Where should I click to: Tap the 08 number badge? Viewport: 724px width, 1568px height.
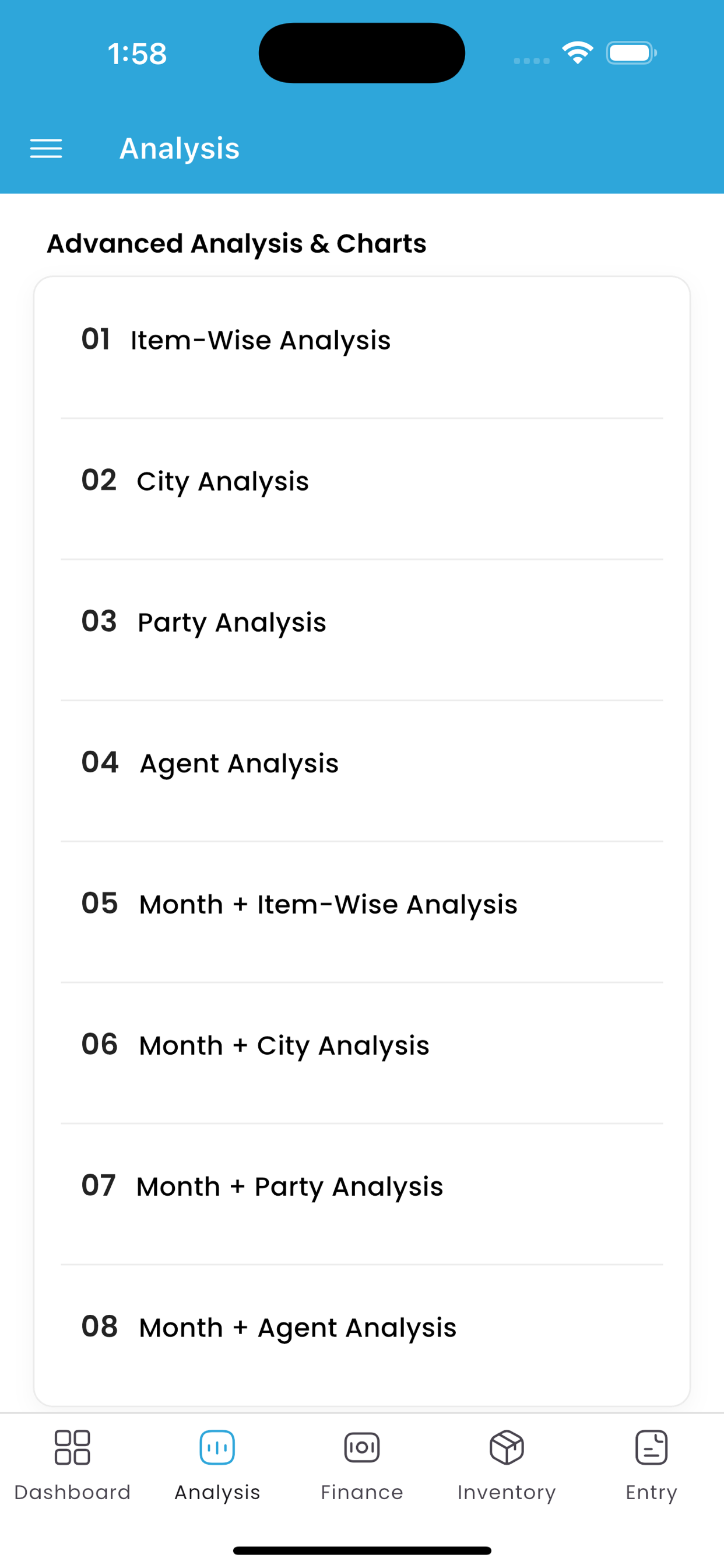pyautogui.click(x=100, y=1326)
